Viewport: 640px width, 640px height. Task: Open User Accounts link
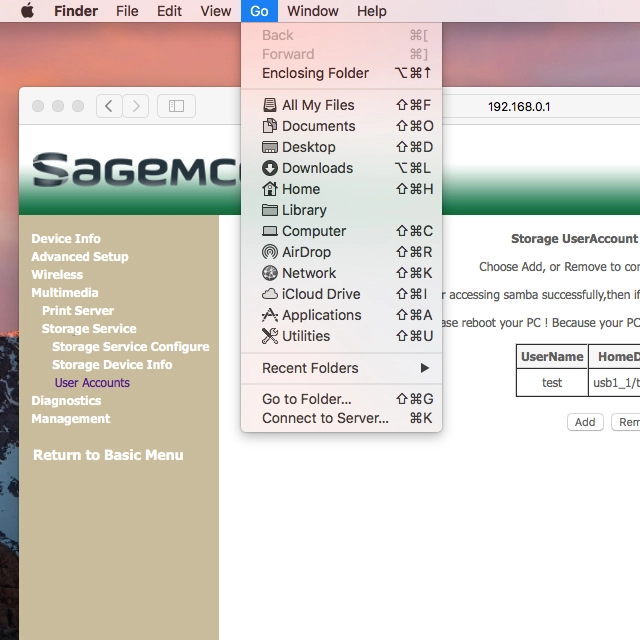click(92, 382)
